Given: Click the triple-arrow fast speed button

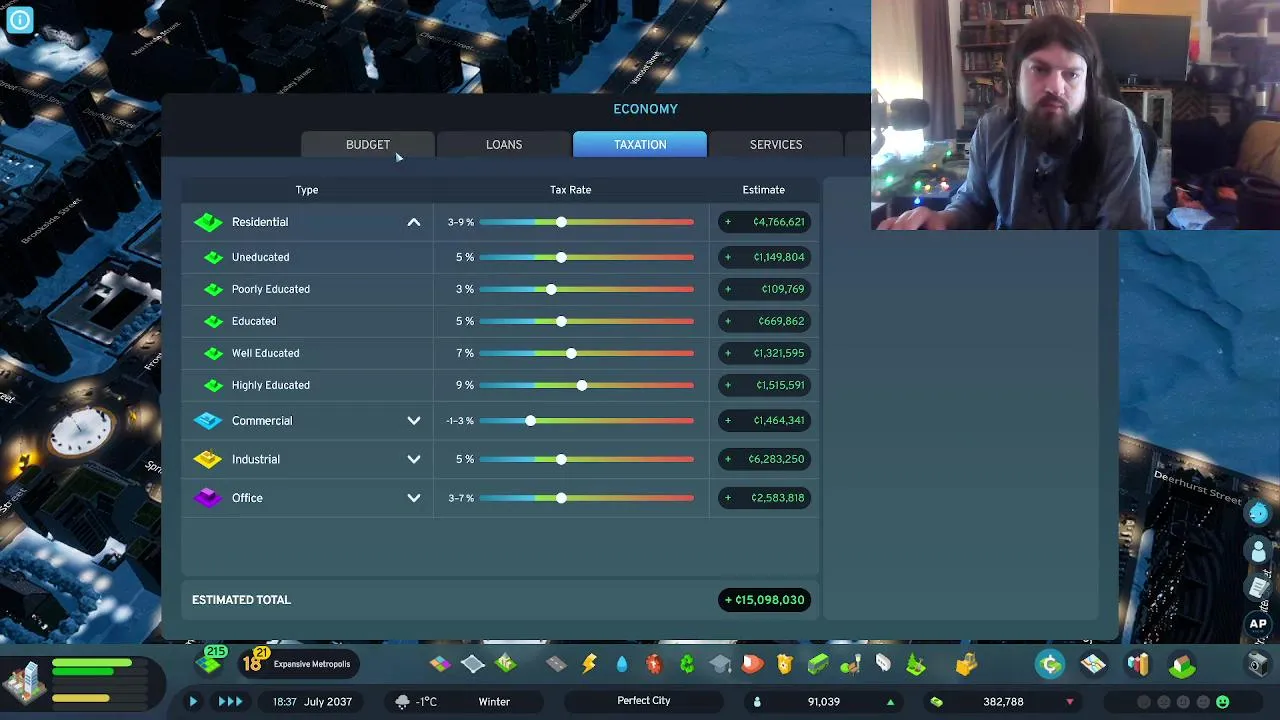Looking at the screenshot, I should point(230,702).
